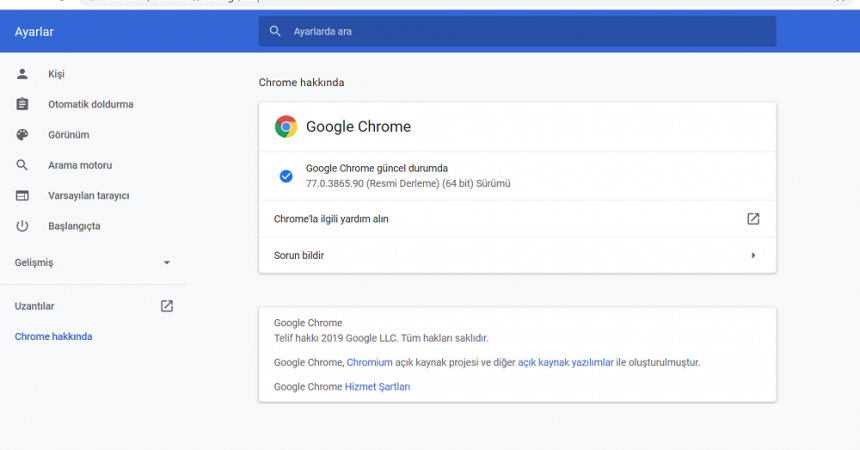
Task: Click the external link icon beside Uzantılar
Action: pyautogui.click(x=167, y=306)
